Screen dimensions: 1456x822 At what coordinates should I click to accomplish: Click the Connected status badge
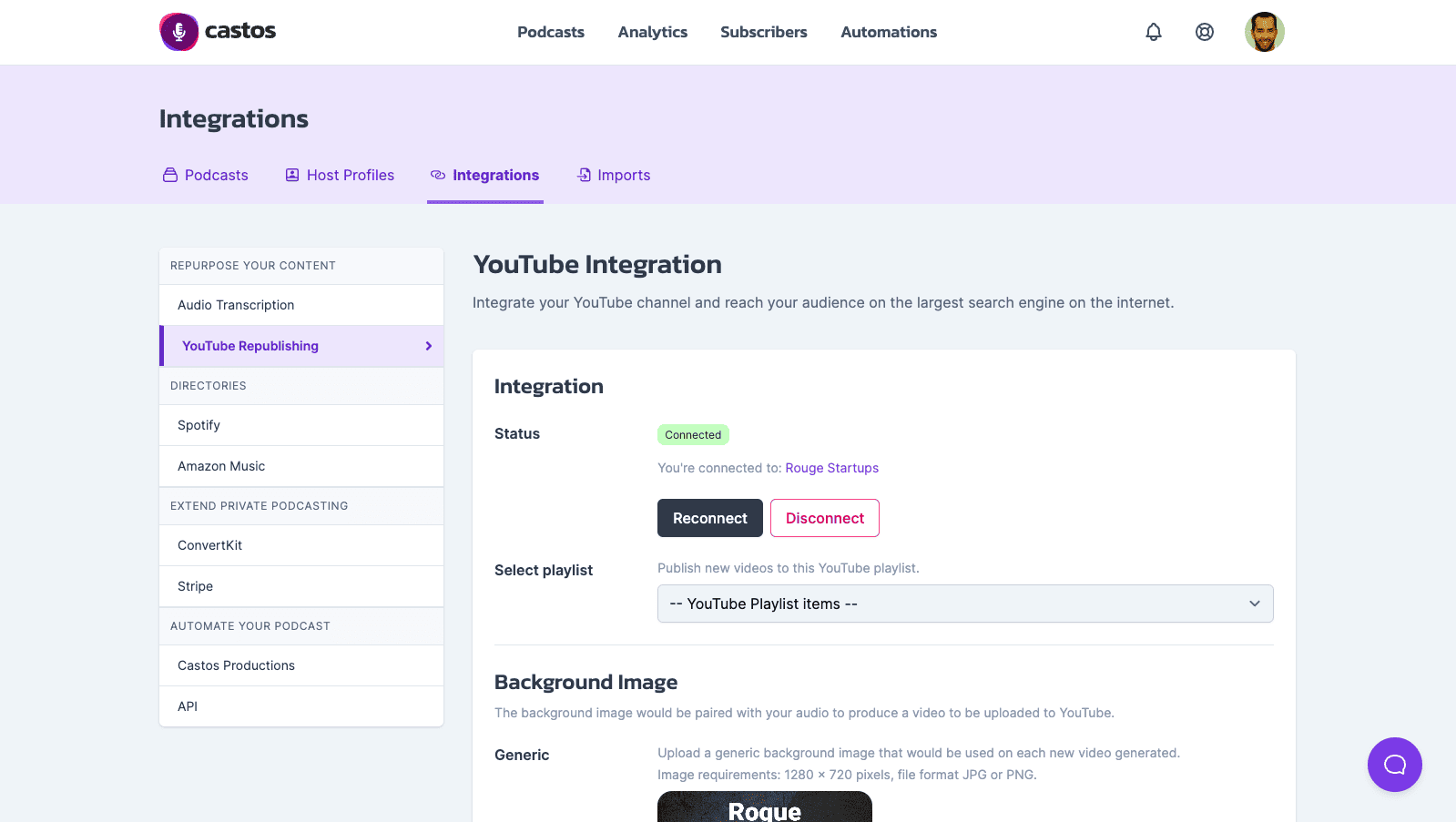[x=693, y=435]
